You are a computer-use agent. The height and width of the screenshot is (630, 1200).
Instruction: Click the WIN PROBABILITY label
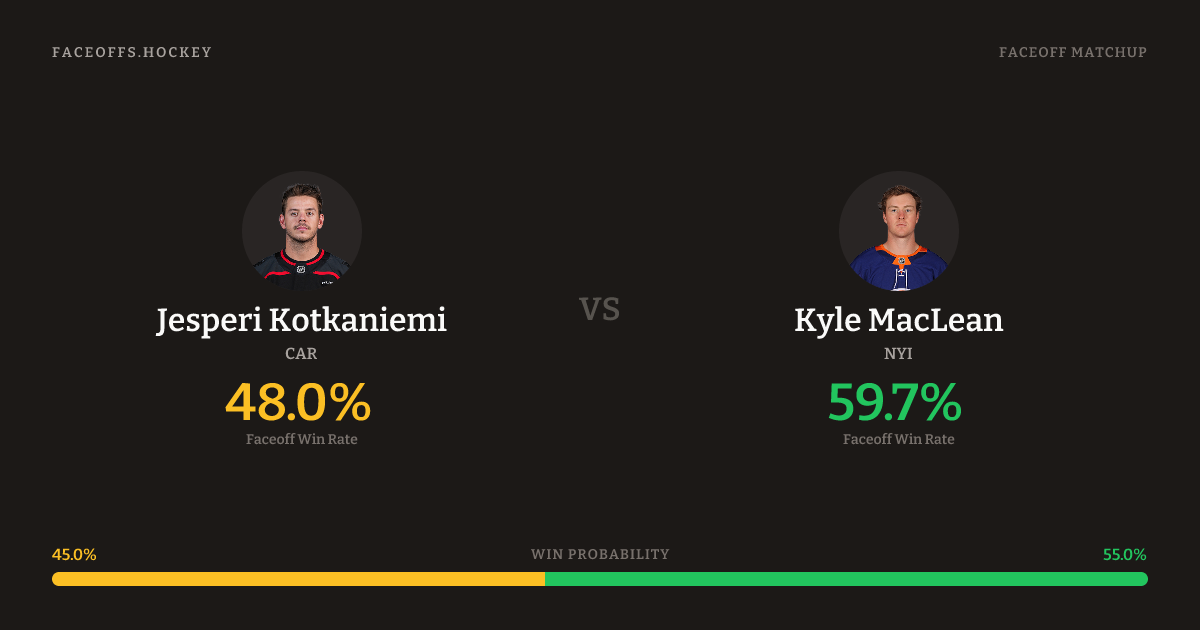(600, 554)
